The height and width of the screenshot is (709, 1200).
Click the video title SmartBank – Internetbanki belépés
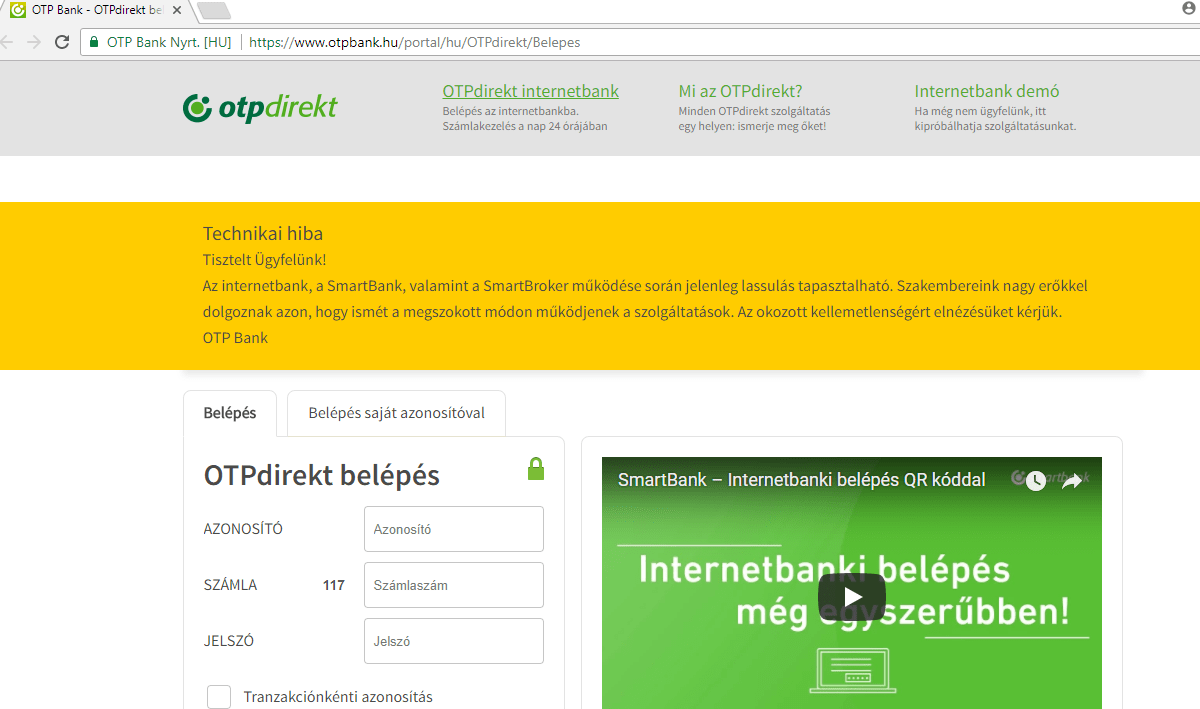click(801, 480)
